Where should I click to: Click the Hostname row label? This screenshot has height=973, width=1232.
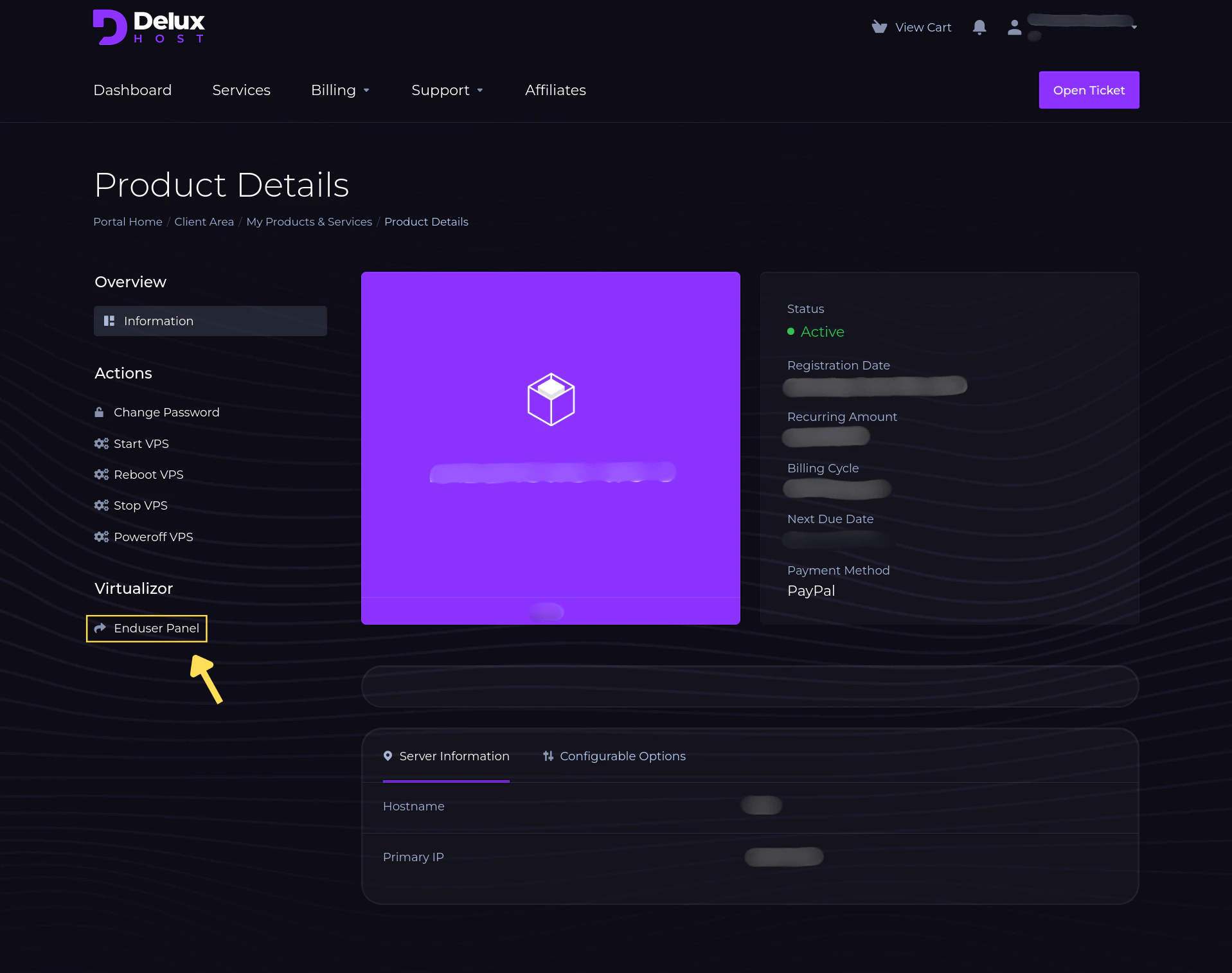coord(414,806)
